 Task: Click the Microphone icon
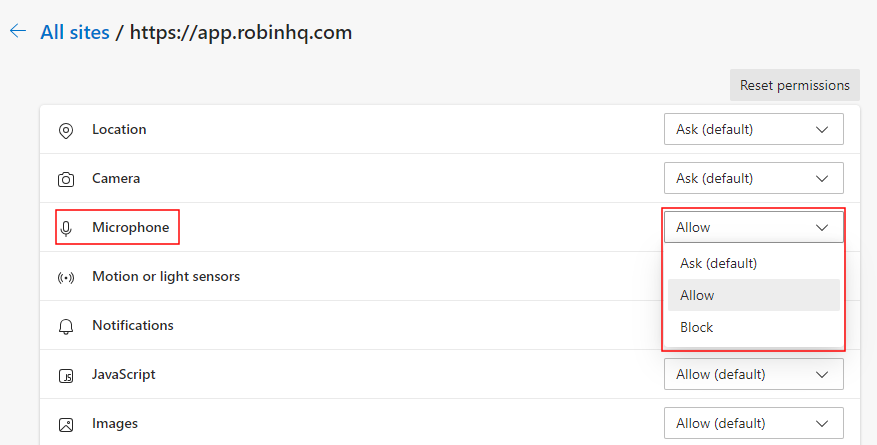tap(66, 228)
